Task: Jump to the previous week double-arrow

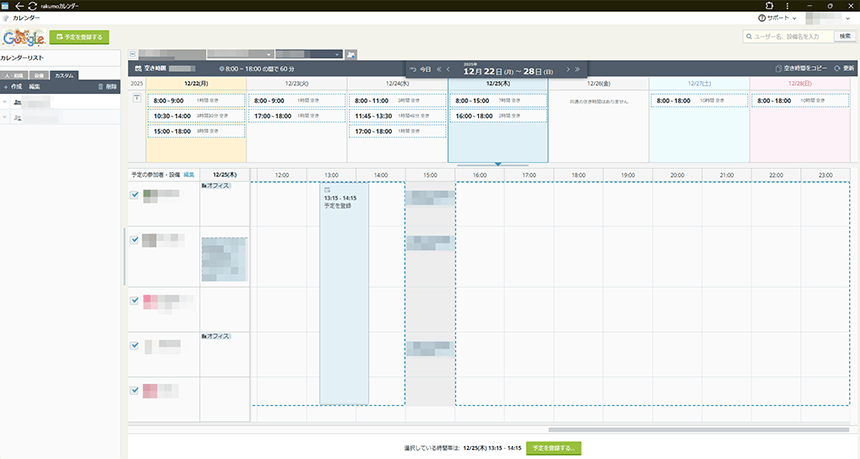Action: pyautogui.click(x=438, y=69)
